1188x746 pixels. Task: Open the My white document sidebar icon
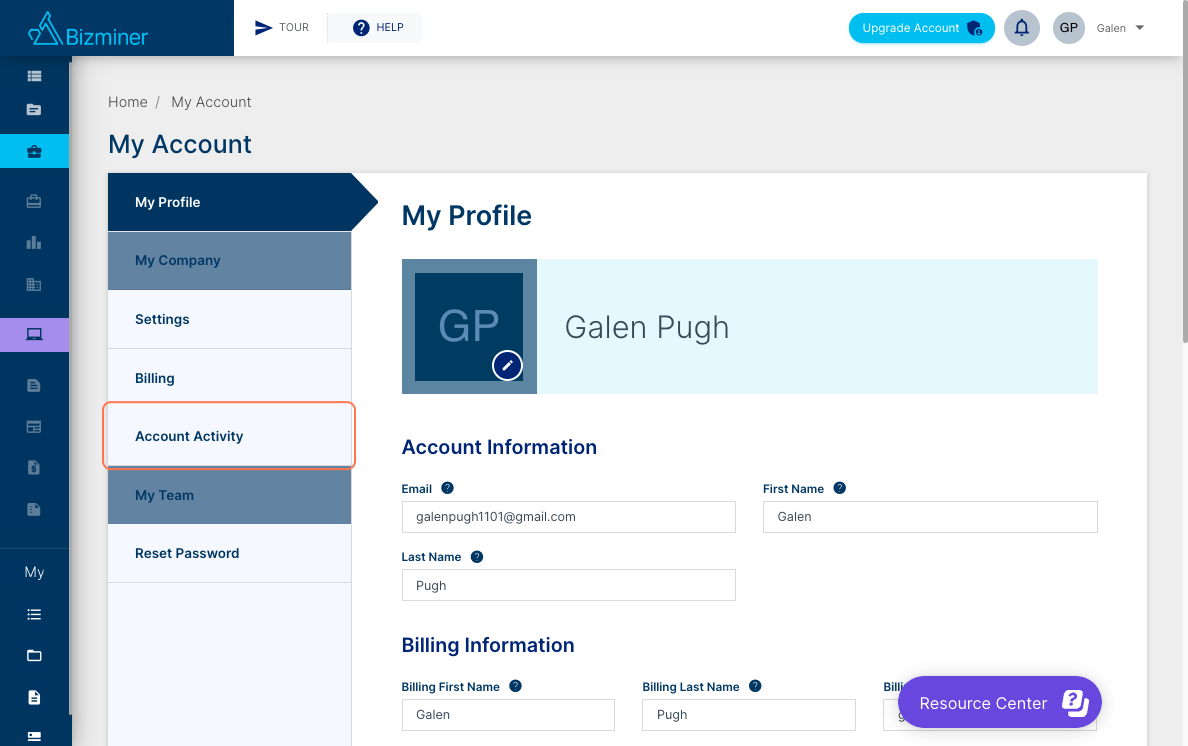34,698
